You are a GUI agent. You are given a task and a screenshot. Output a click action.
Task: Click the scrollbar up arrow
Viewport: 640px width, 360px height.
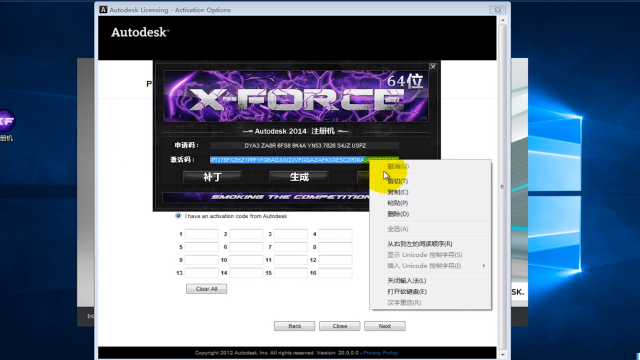[x=502, y=20]
